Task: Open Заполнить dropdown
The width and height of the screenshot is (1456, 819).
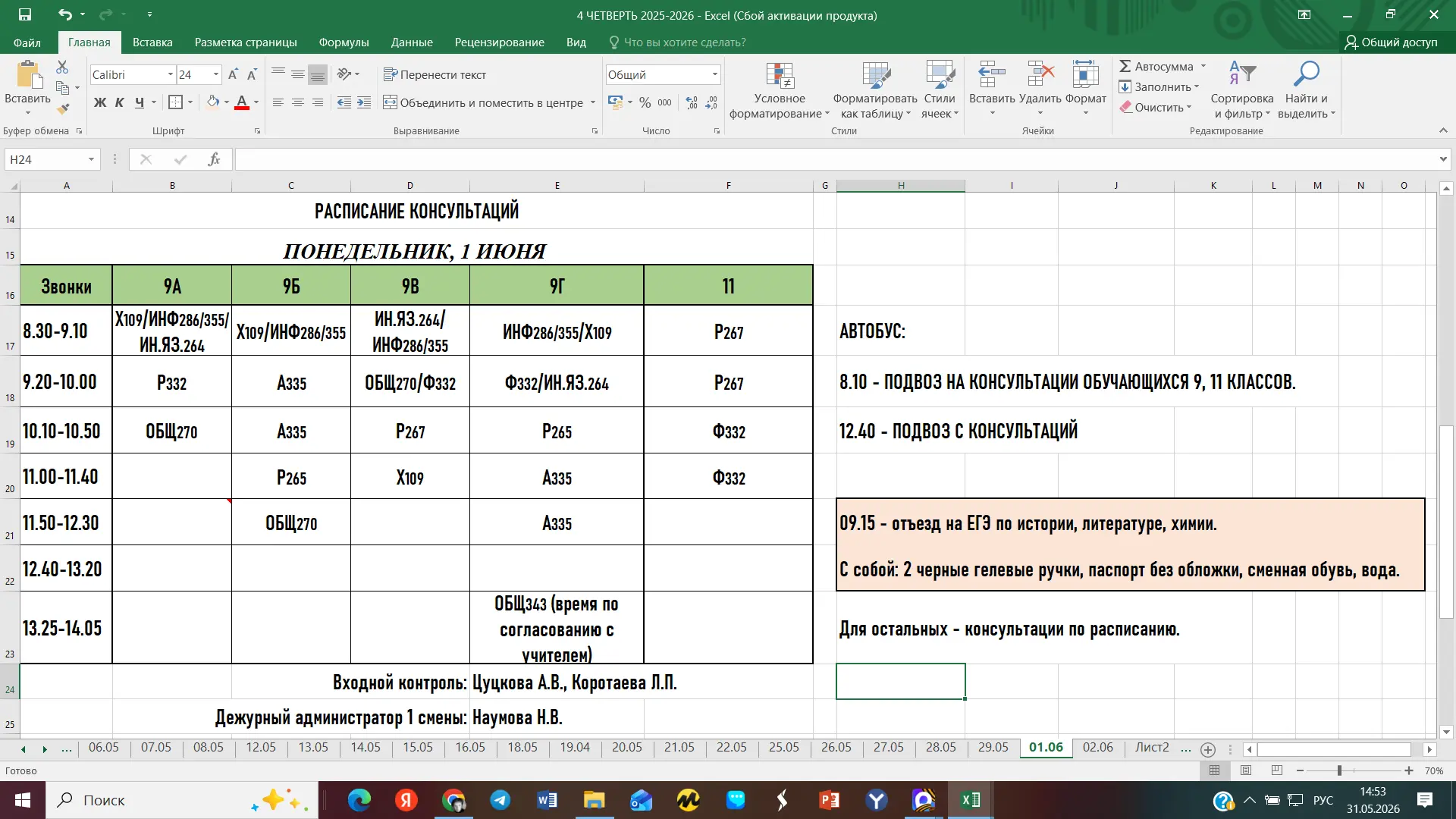Action: pos(1159,87)
